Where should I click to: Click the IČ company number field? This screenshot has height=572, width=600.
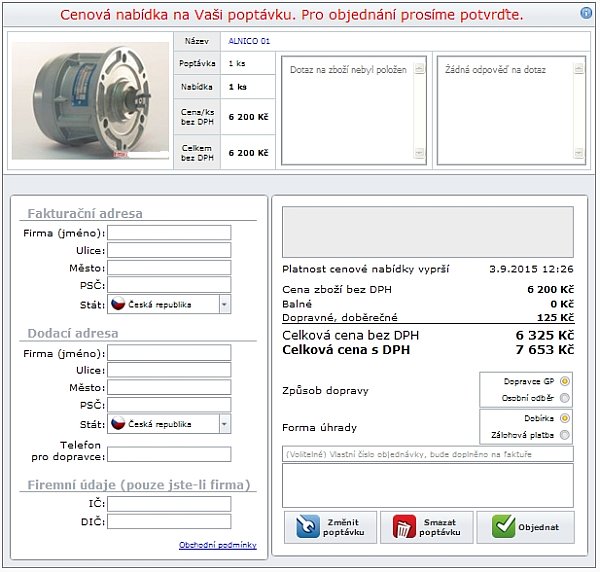[x=169, y=503]
